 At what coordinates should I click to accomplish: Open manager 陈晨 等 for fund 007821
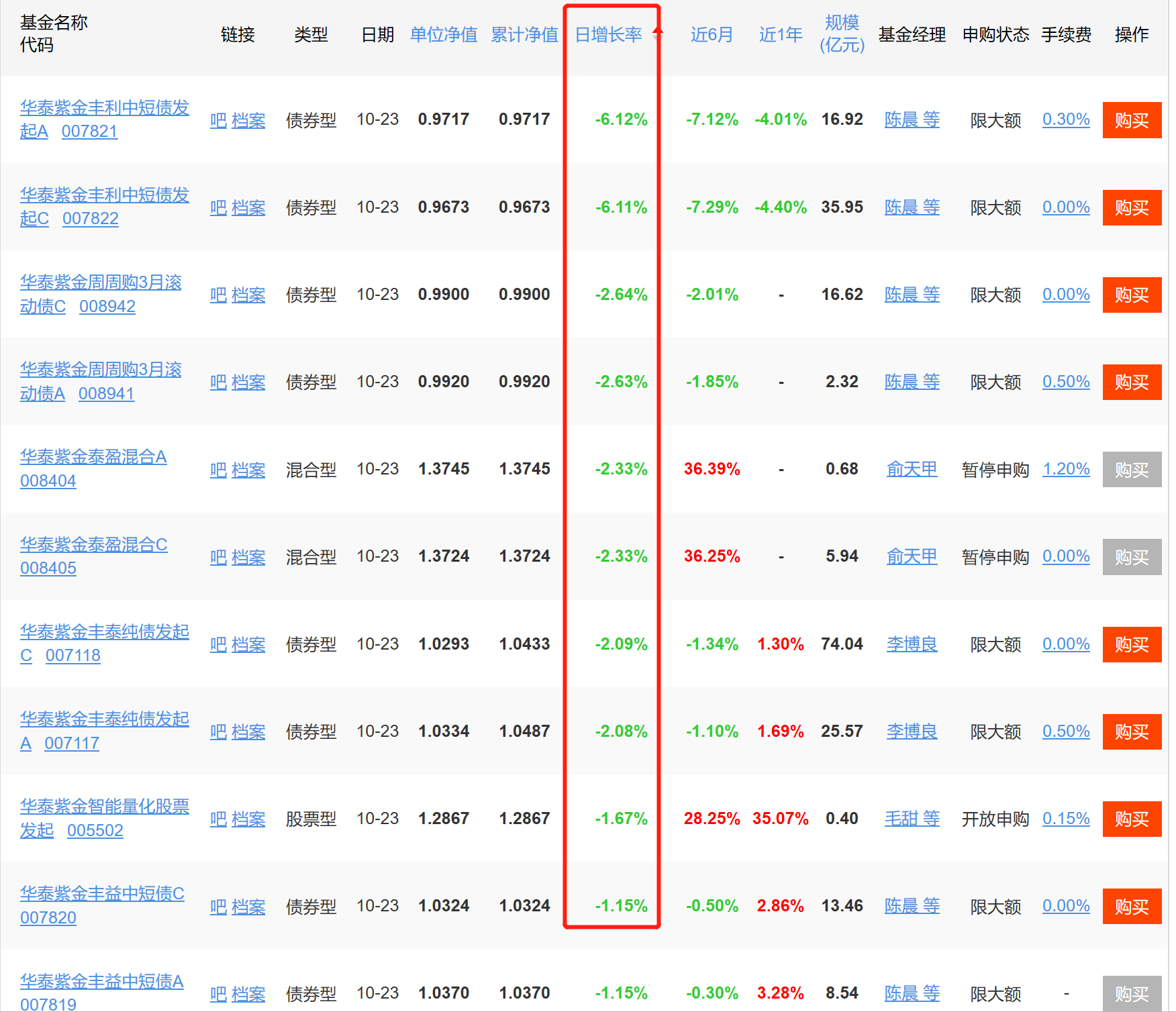[912, 119]
